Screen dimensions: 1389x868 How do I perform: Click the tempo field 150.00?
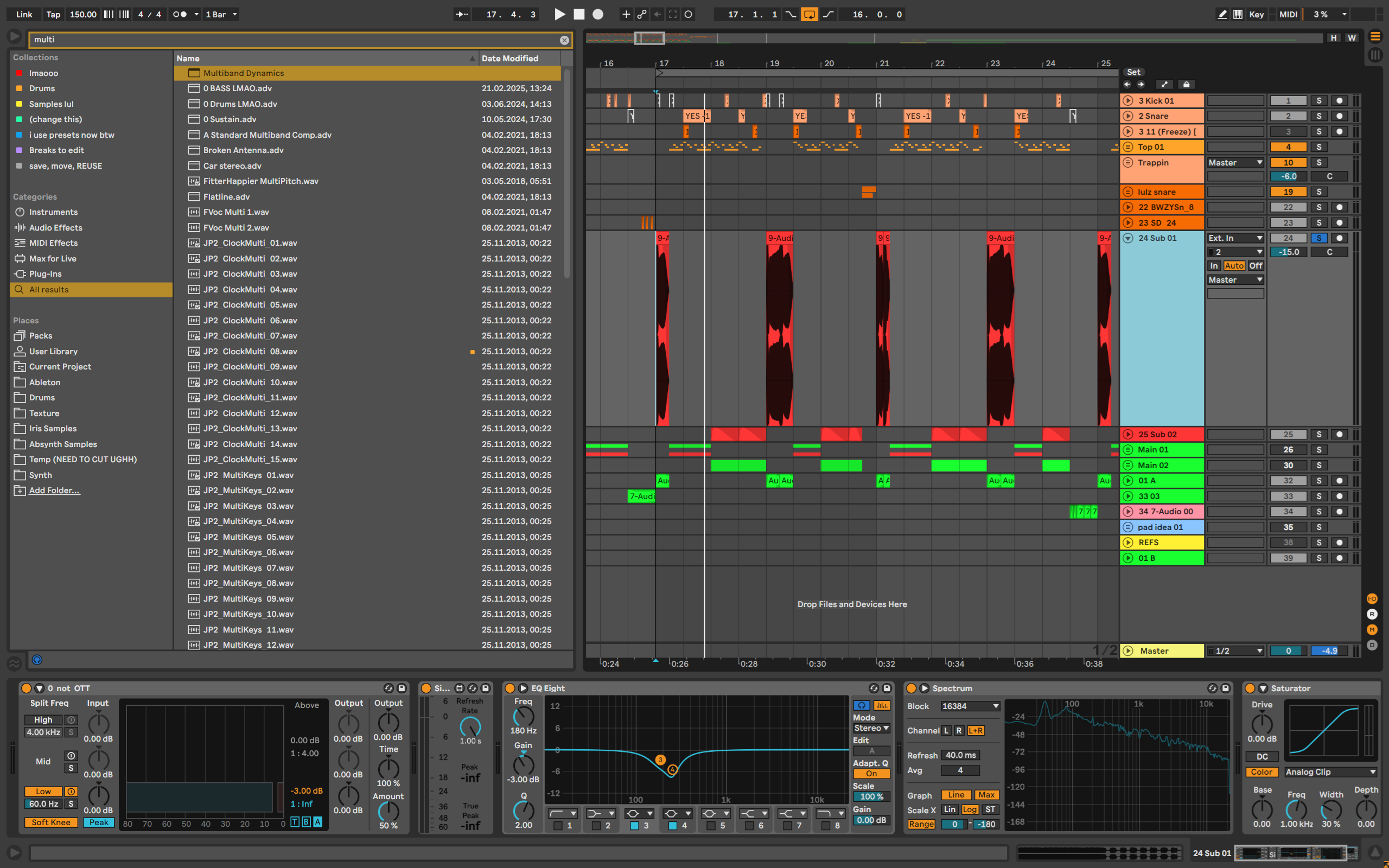(x=83, y=14)
